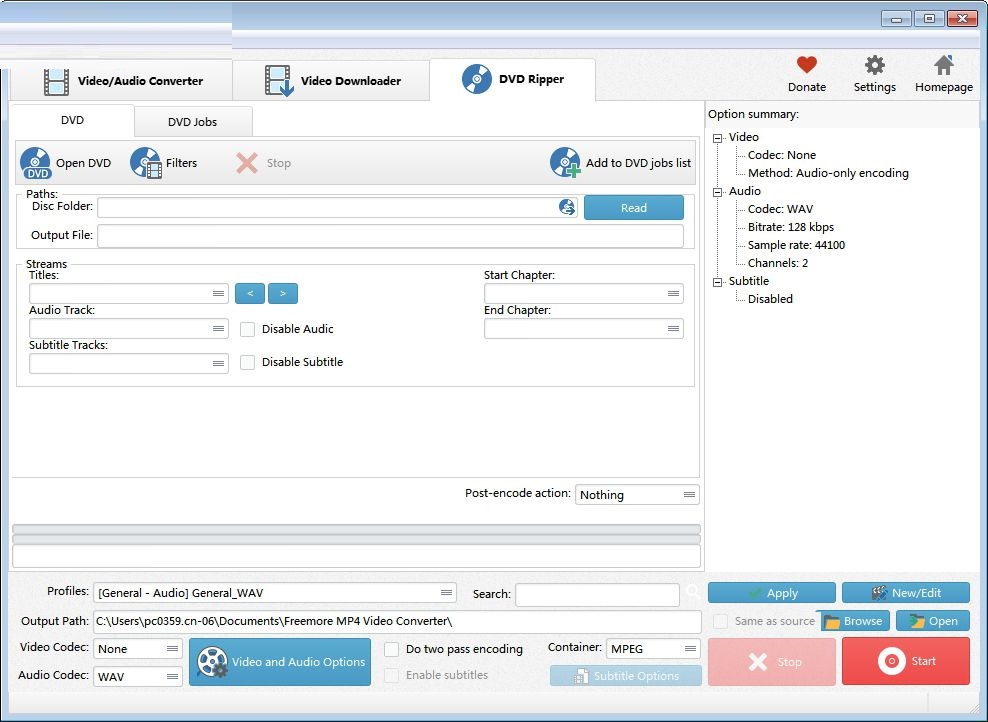Click the disc folder browse icon

point(567,207)
